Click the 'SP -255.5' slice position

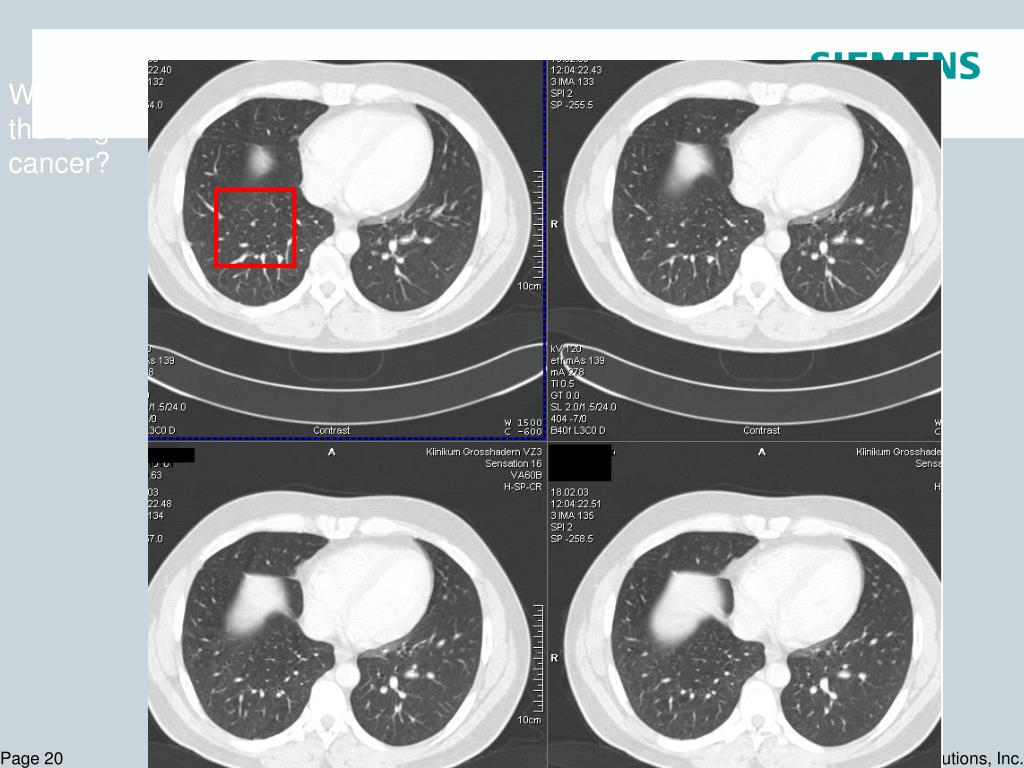coord(571,105)
